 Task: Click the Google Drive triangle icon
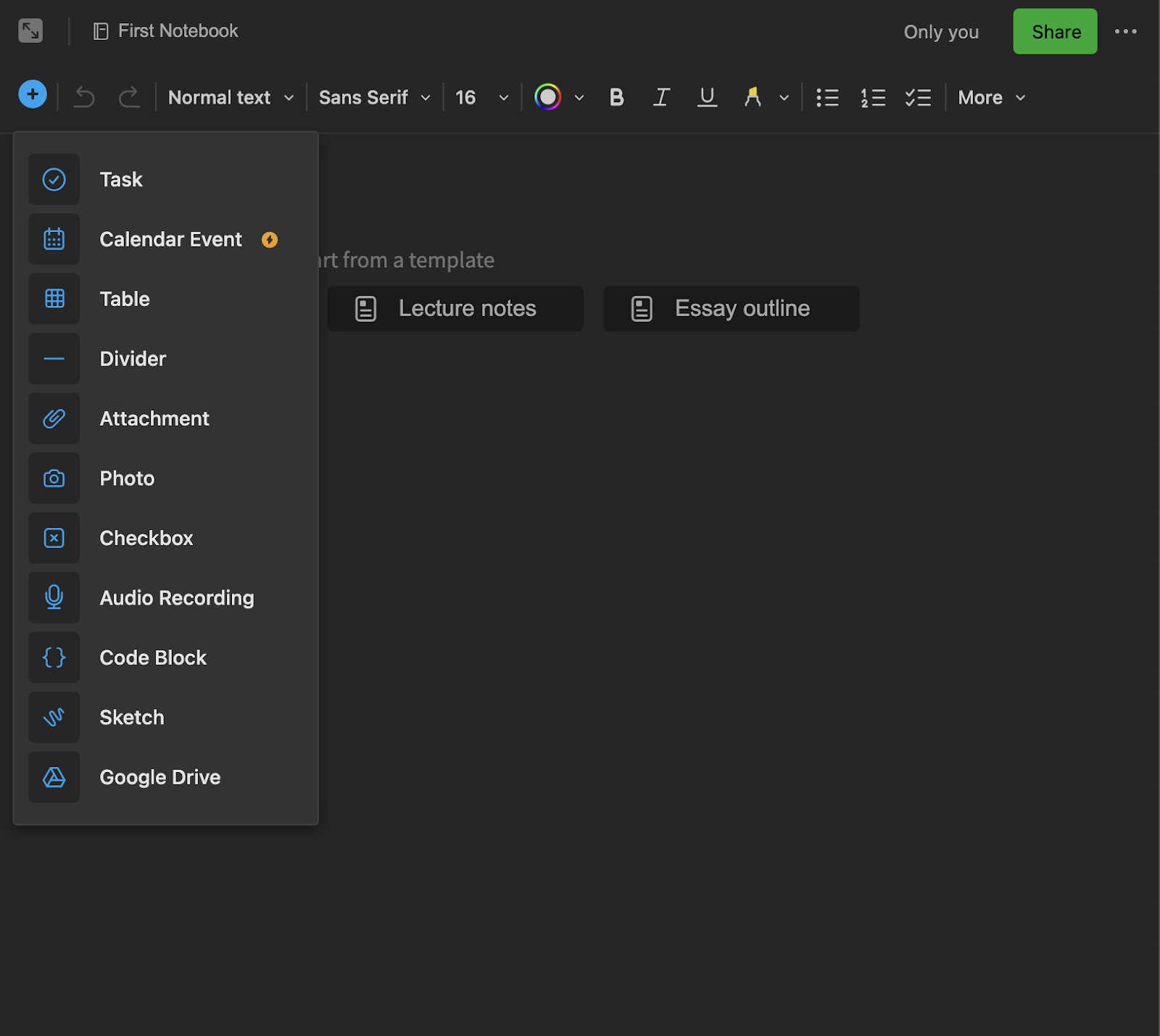tap(54, 777)
